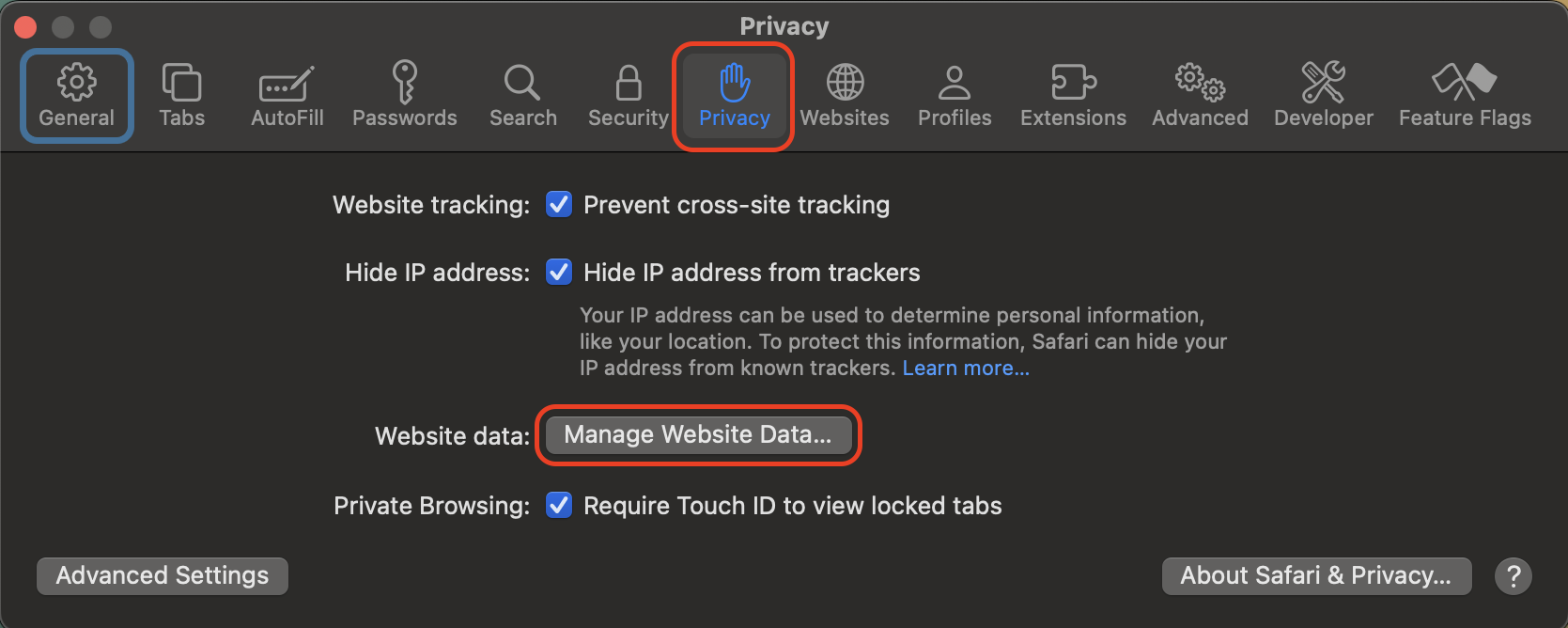Image resolution: width=1568 pixels, height=628 pixels.
Task: Select the Security lock icon
Action: [628, 94]
